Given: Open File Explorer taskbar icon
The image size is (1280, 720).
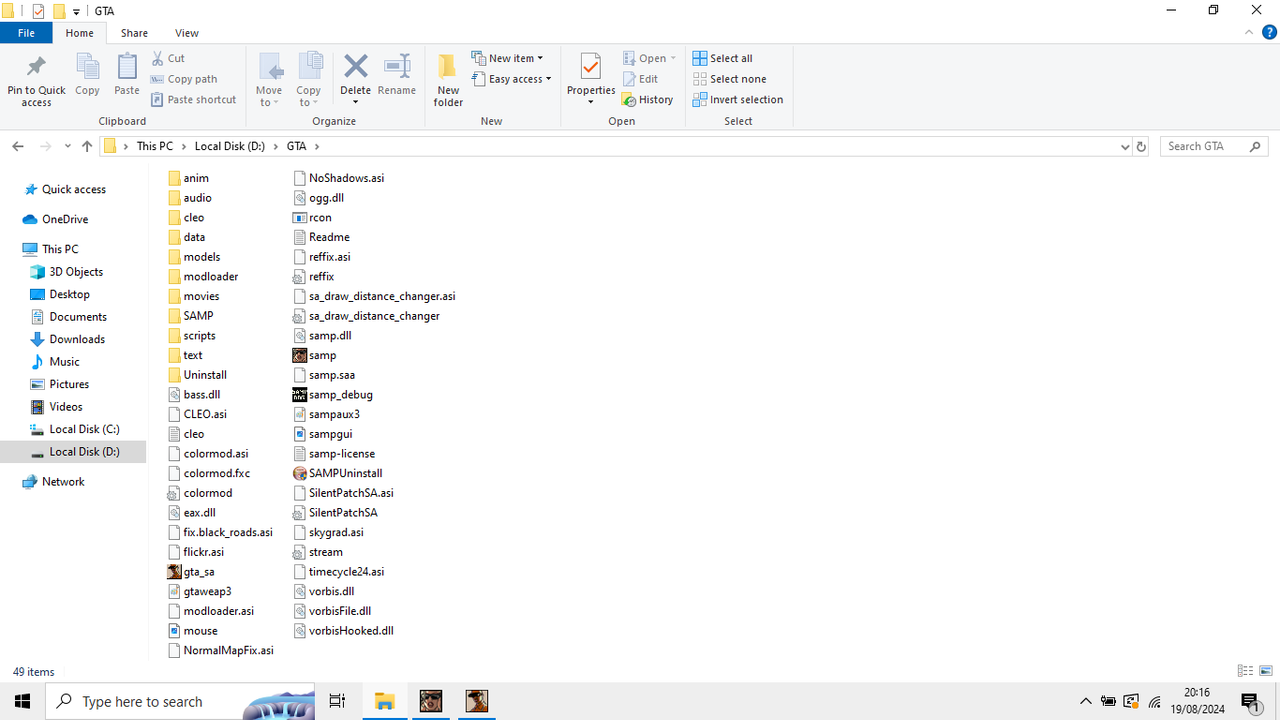Looking at the screenshot, I should click(x=384, y=701).
